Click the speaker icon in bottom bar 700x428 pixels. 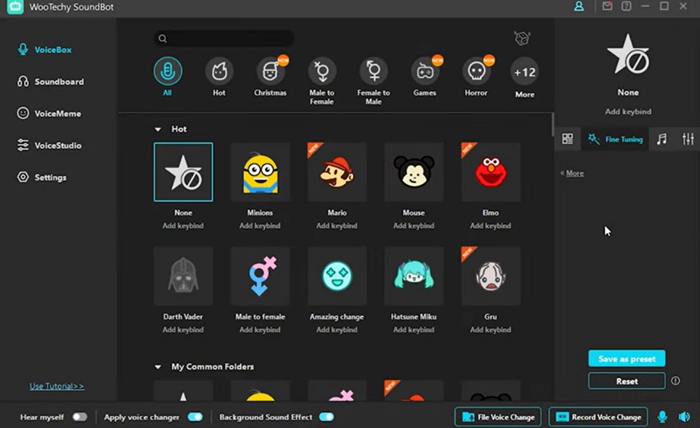684,417
